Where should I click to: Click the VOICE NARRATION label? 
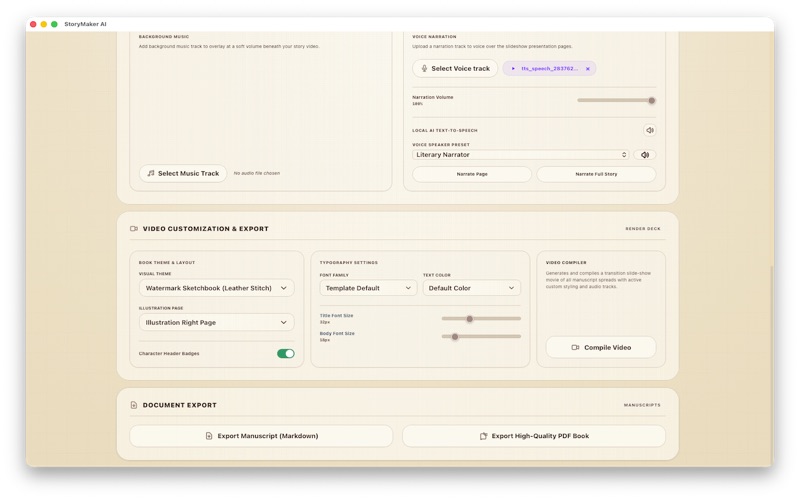(x=434, y=37)
